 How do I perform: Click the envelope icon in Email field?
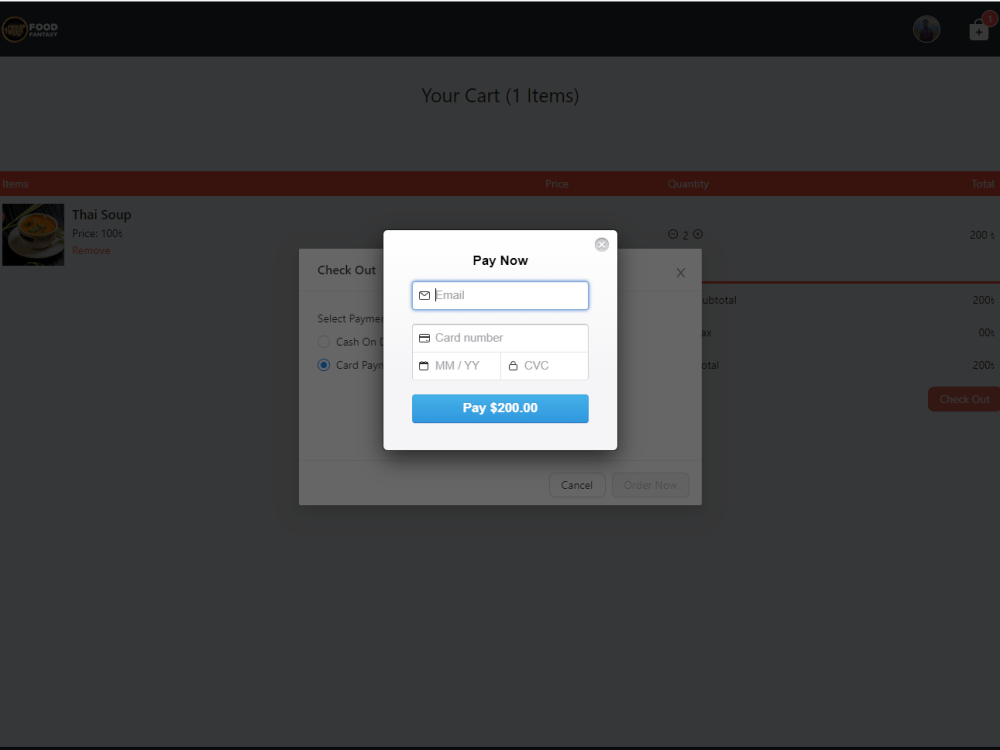(x=424, y=295)
